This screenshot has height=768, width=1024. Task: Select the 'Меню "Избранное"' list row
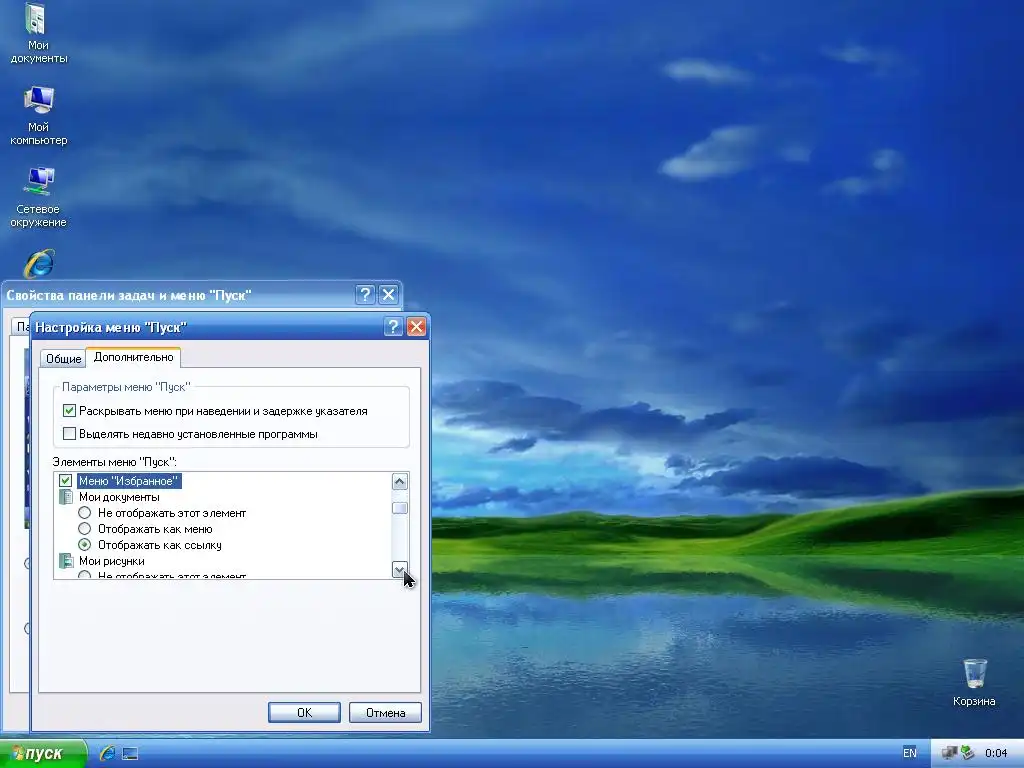tap(129, 481)
